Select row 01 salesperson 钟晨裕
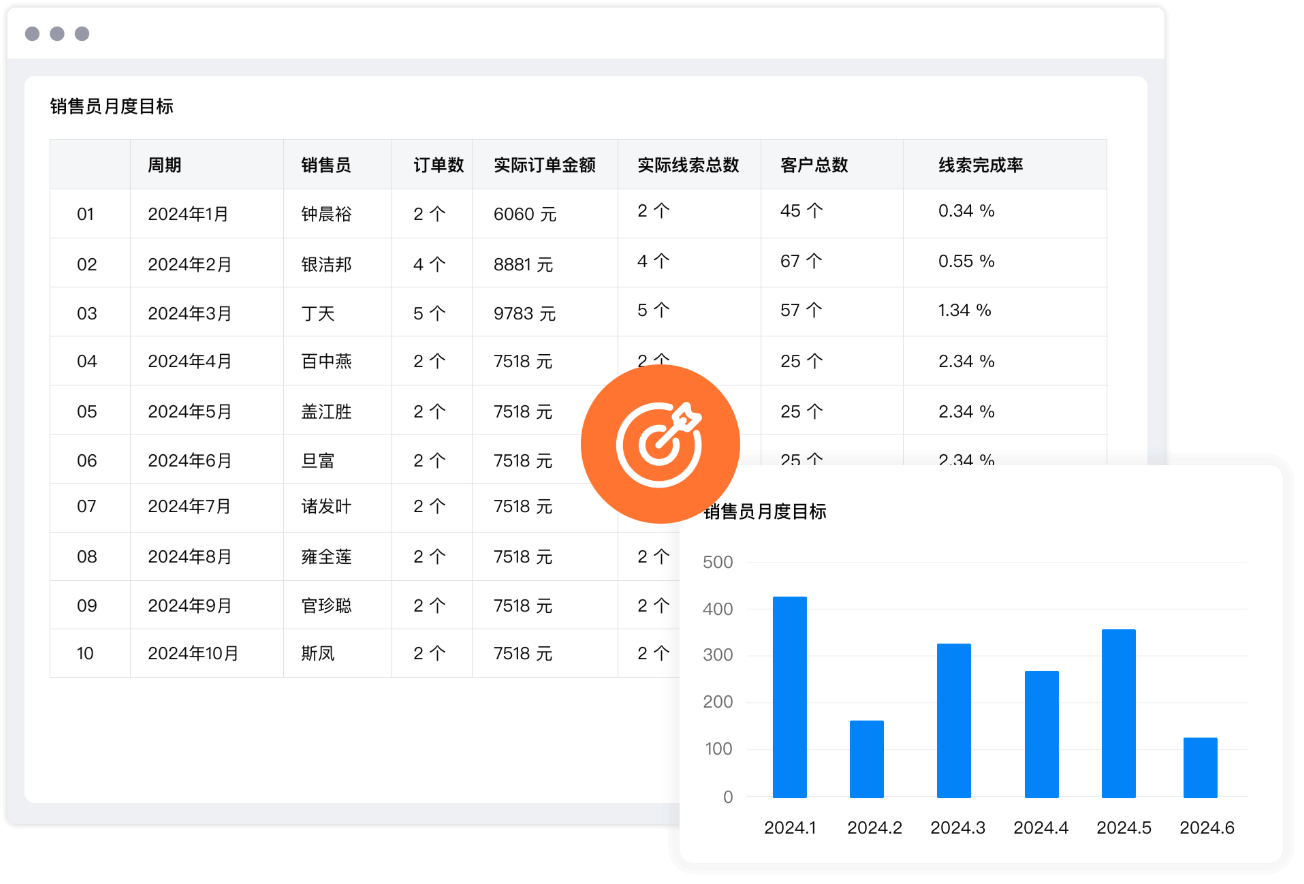Screen dimensions: 1304x884 (x=326, y=214)
